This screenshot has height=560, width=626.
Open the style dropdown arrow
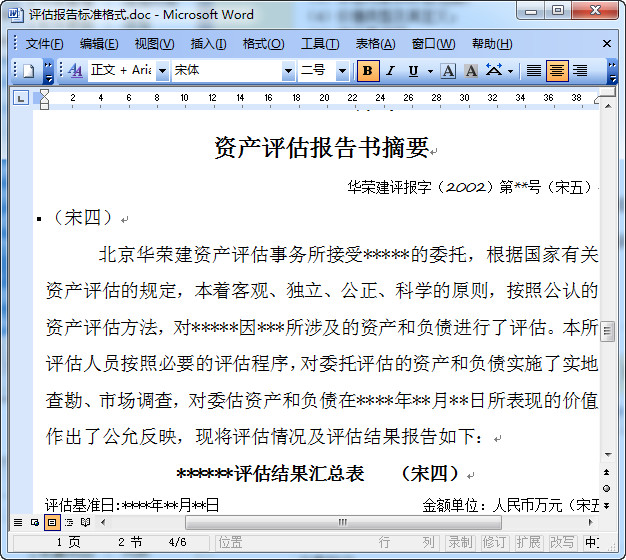[x=162, y=71]
